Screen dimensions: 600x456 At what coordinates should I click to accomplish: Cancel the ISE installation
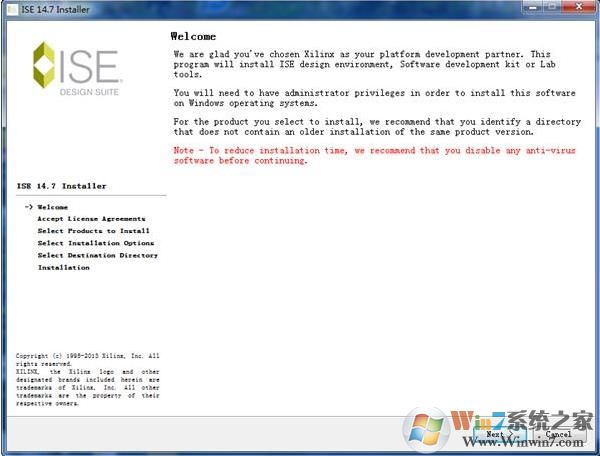[558, 435]
